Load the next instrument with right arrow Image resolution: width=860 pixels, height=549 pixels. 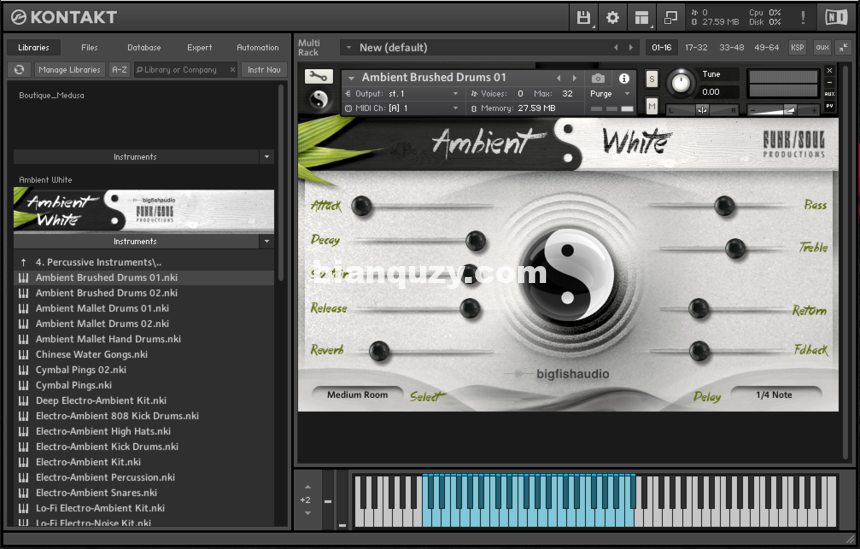coord(574,78)
